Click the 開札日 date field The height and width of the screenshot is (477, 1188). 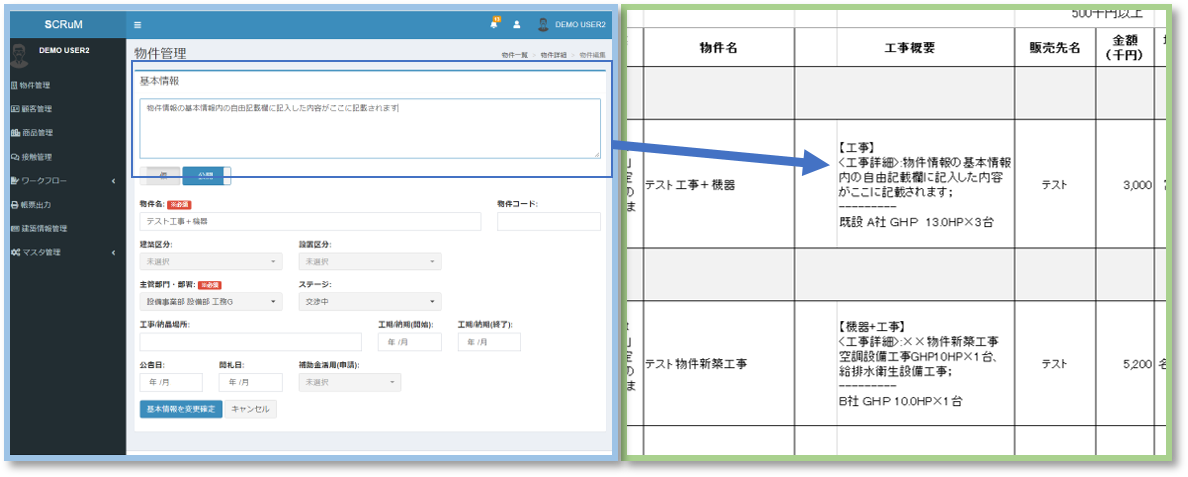point(250,382)
